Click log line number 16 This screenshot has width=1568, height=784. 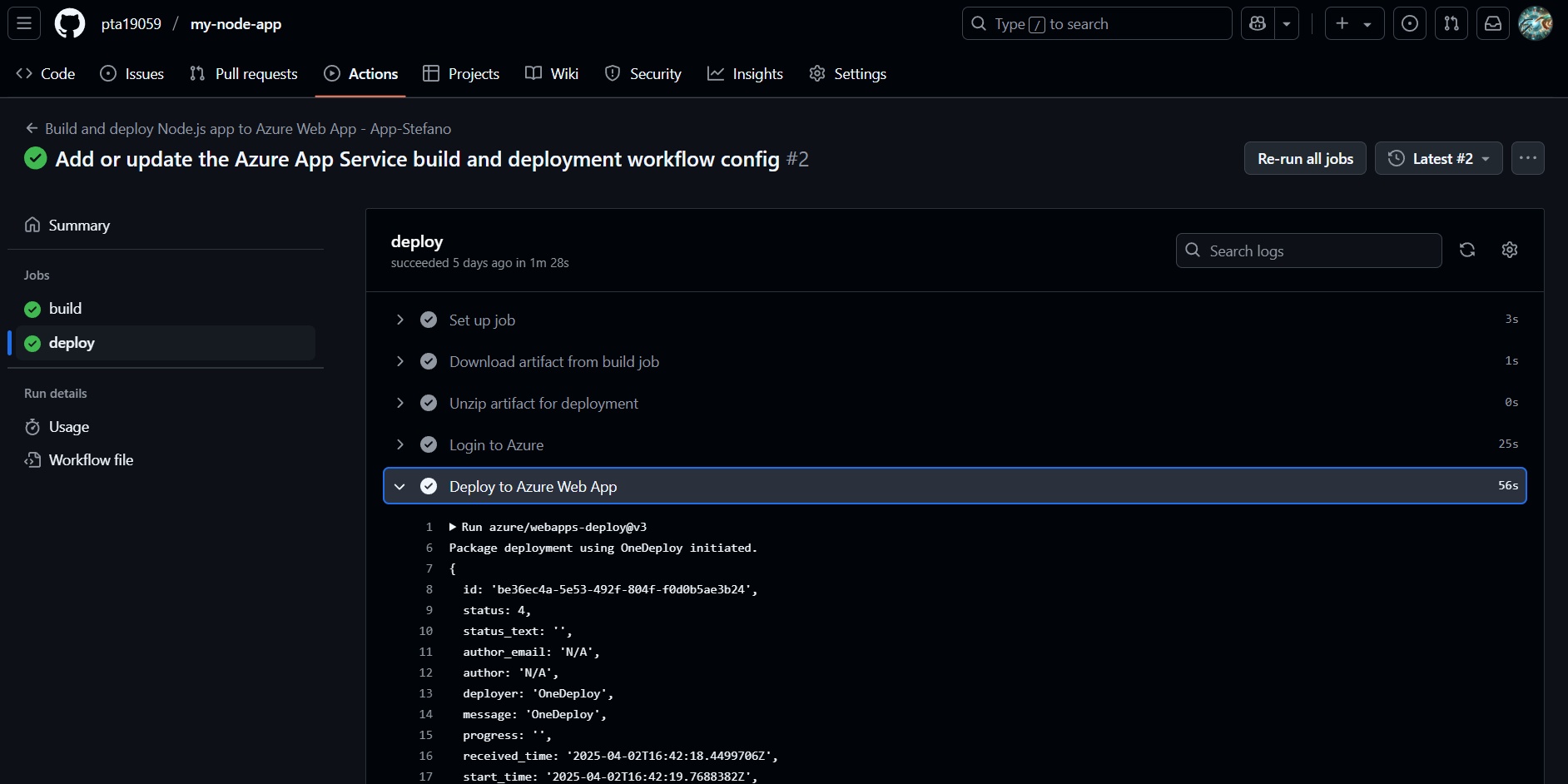425,756
